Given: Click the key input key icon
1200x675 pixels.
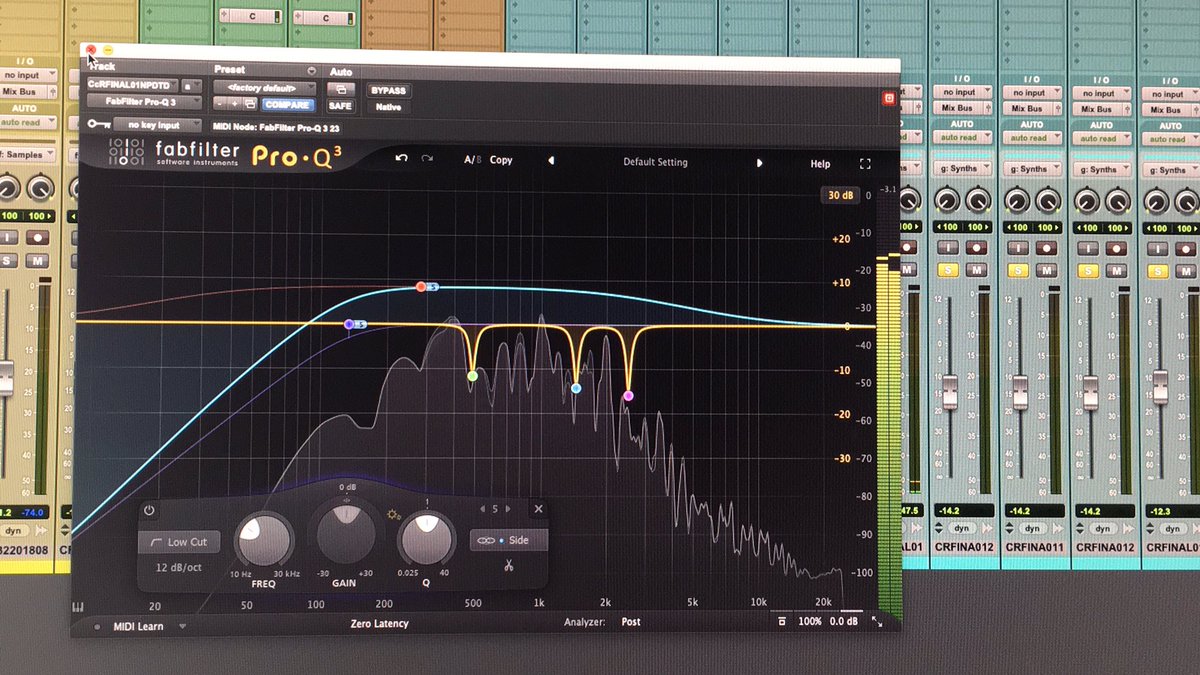Looking at the screenshot, I should [97, 125].
